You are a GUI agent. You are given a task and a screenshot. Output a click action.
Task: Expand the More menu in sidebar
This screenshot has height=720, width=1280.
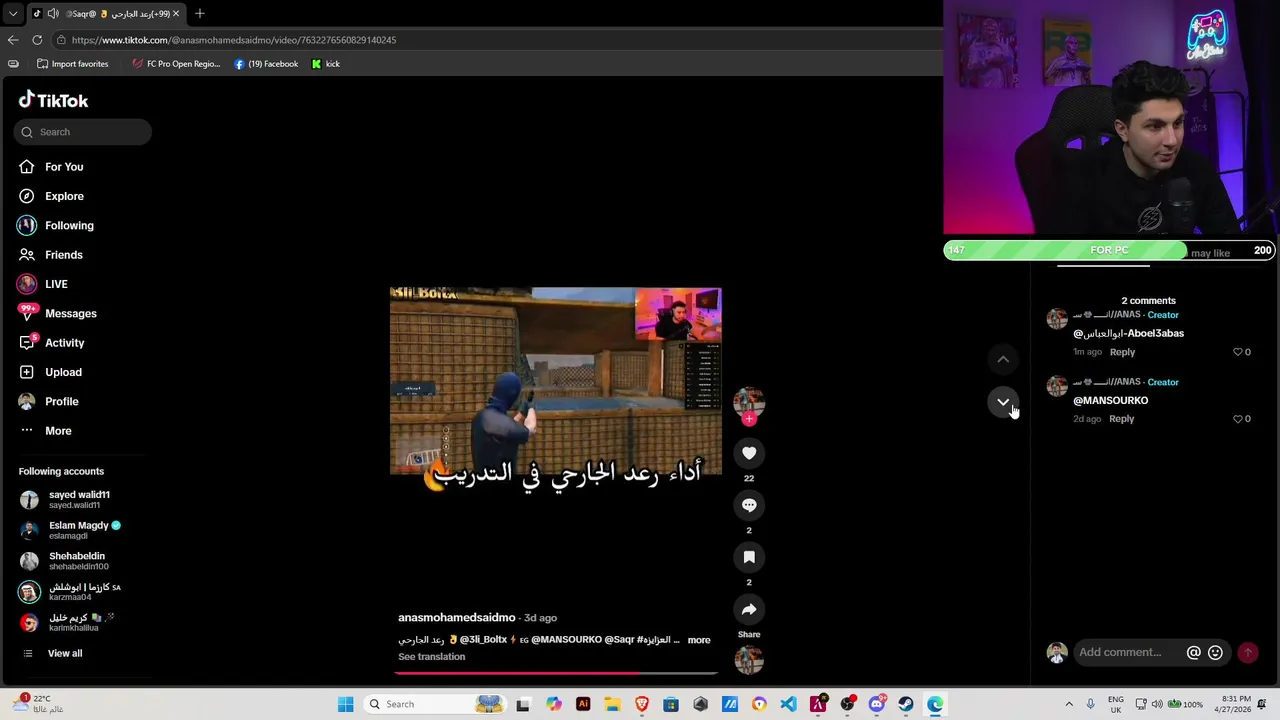click(58, 431)
